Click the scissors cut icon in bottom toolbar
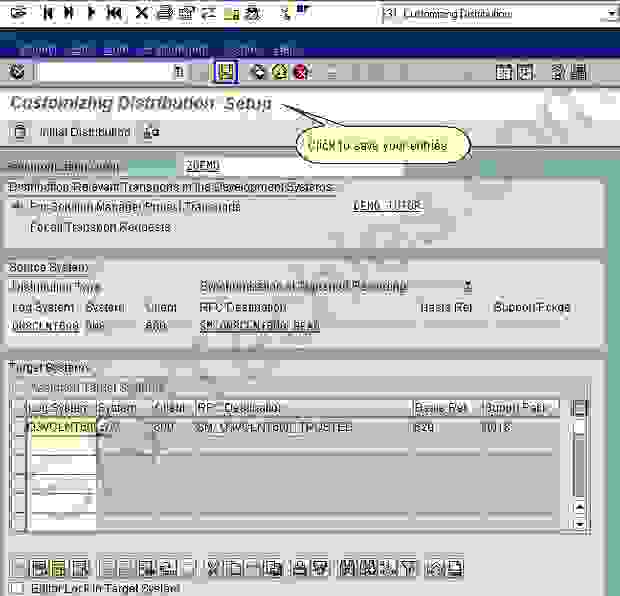 point(213,569)
